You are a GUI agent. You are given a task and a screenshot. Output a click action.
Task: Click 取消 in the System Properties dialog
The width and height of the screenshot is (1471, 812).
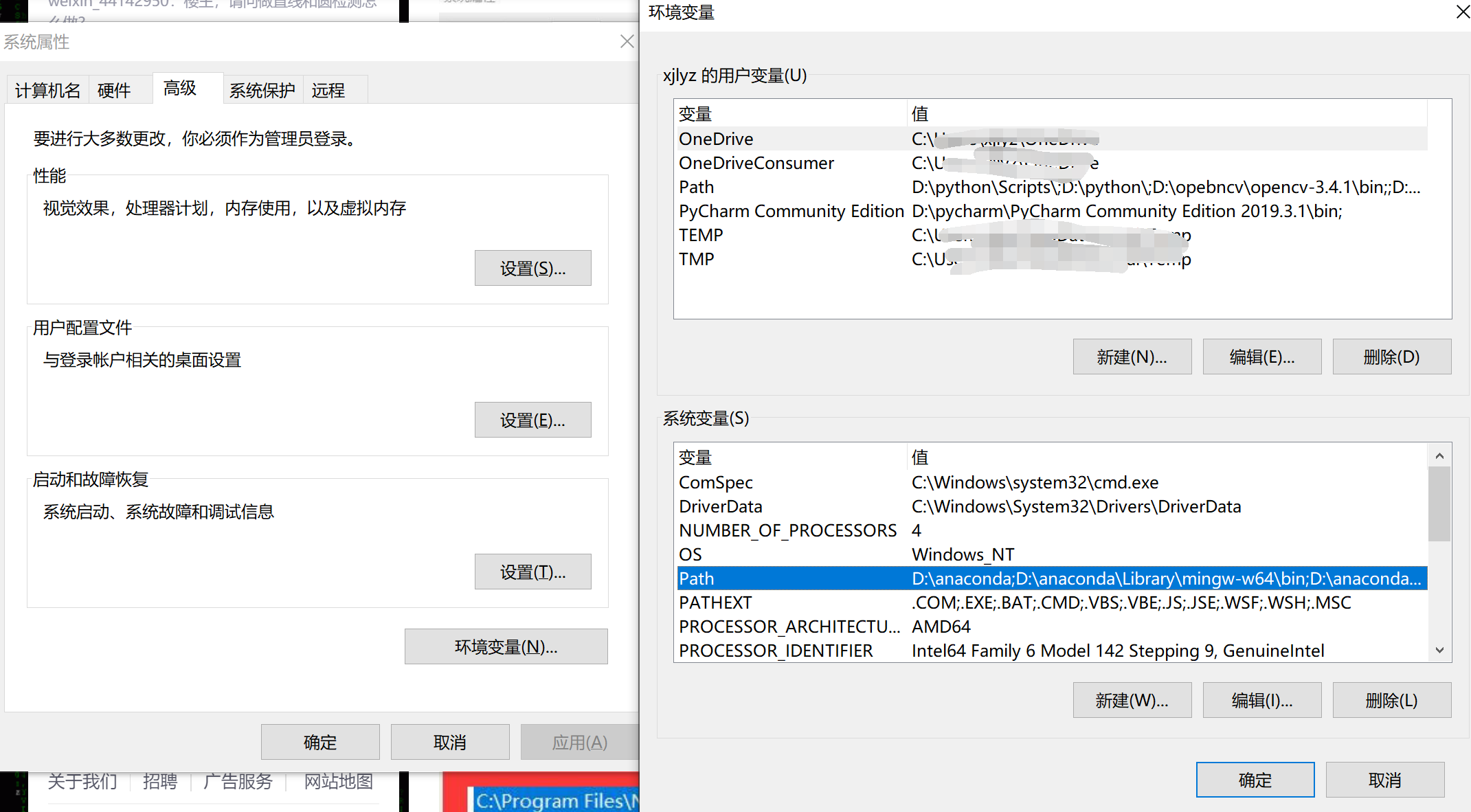click(x=450, y=741)
